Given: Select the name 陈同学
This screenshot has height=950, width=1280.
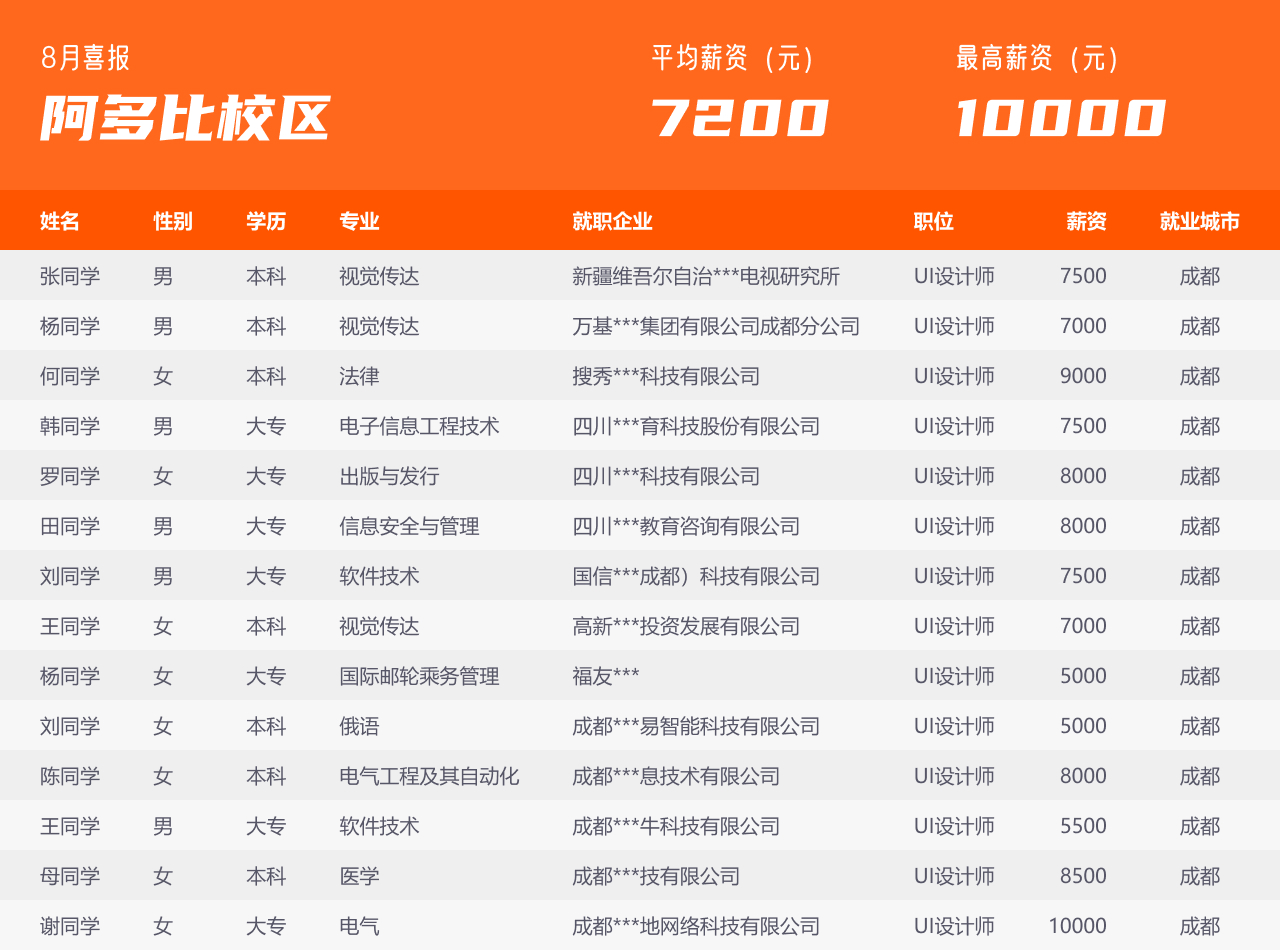Looking at the screenshot, I should click(x=70, y=776).
